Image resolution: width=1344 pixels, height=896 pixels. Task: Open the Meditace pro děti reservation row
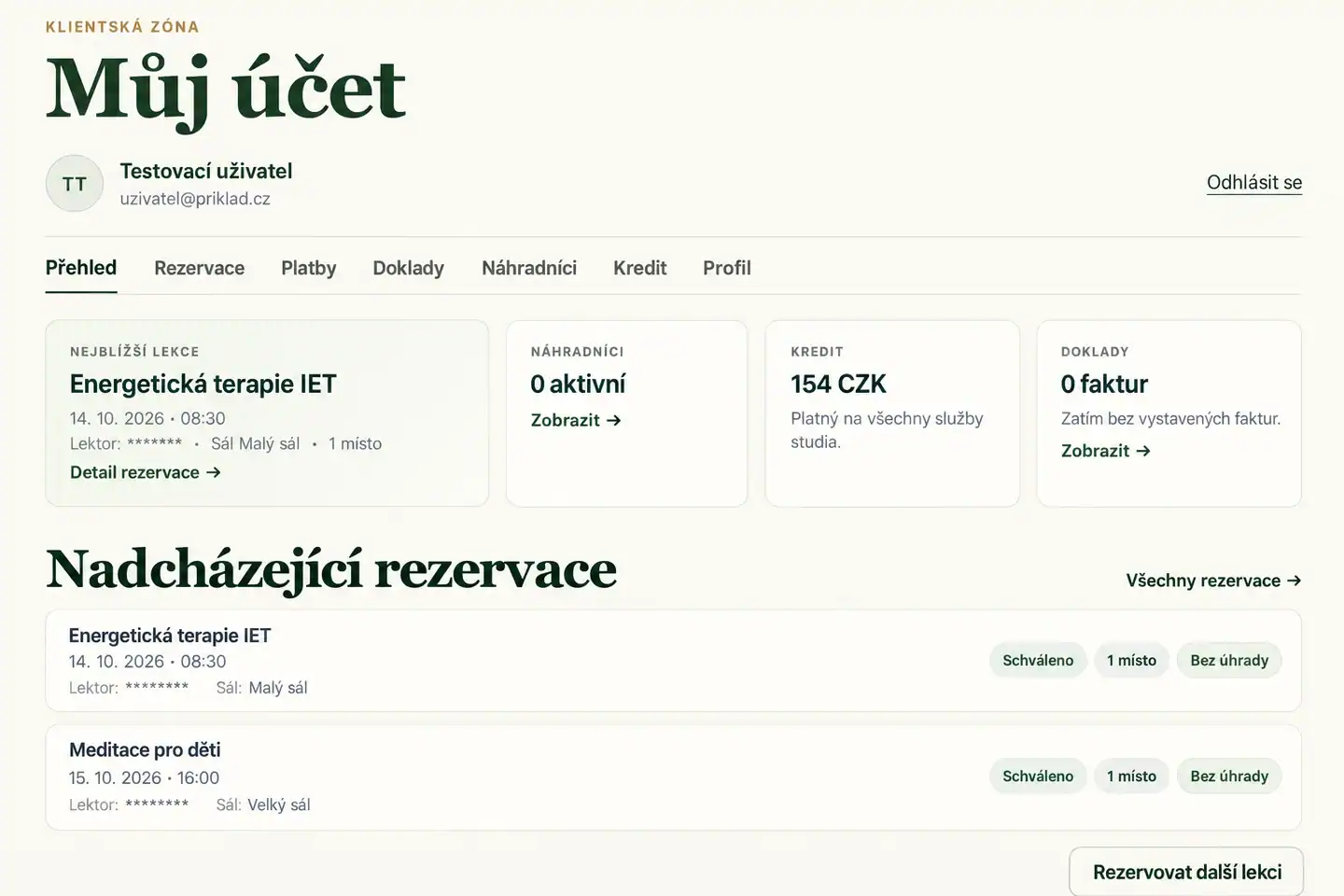point(673,777)
